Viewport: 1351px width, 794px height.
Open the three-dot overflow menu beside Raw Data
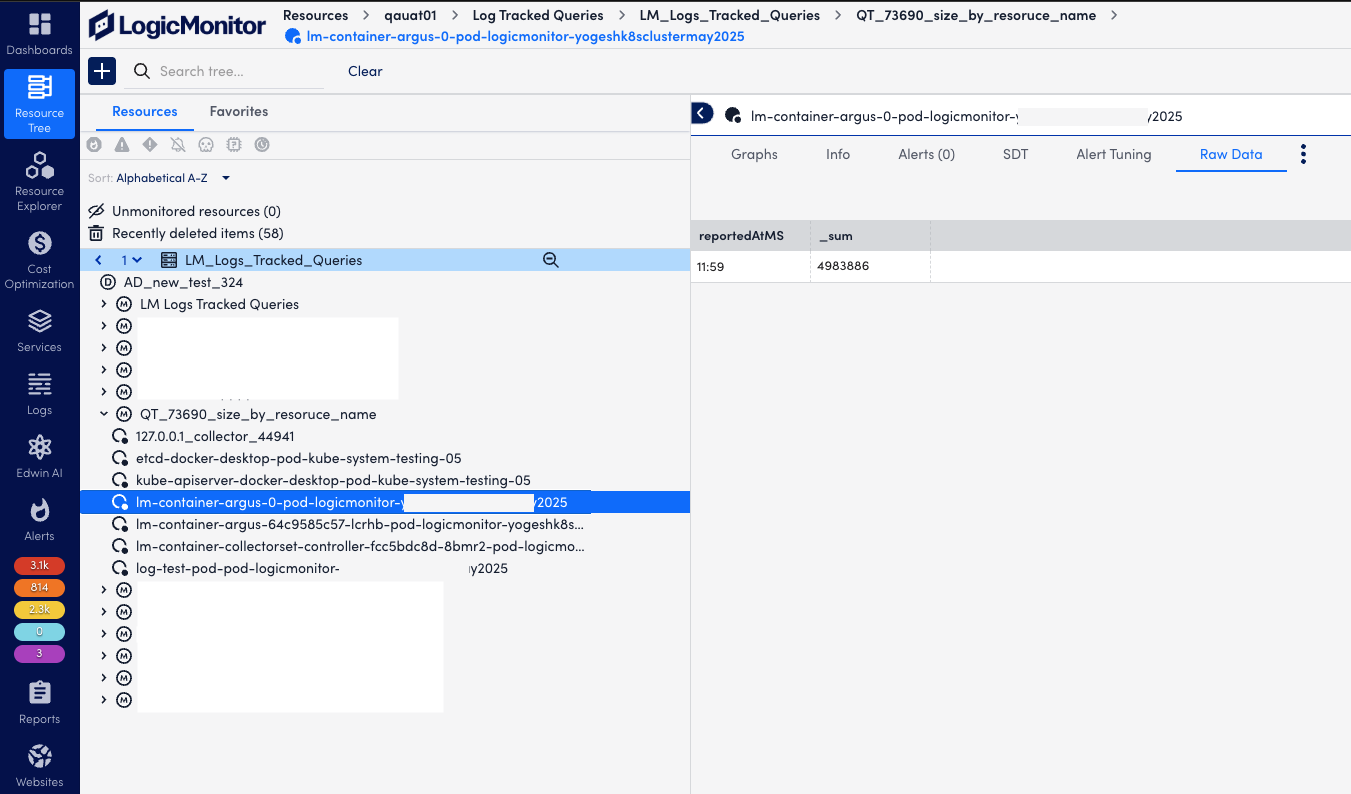(1303, 154)
